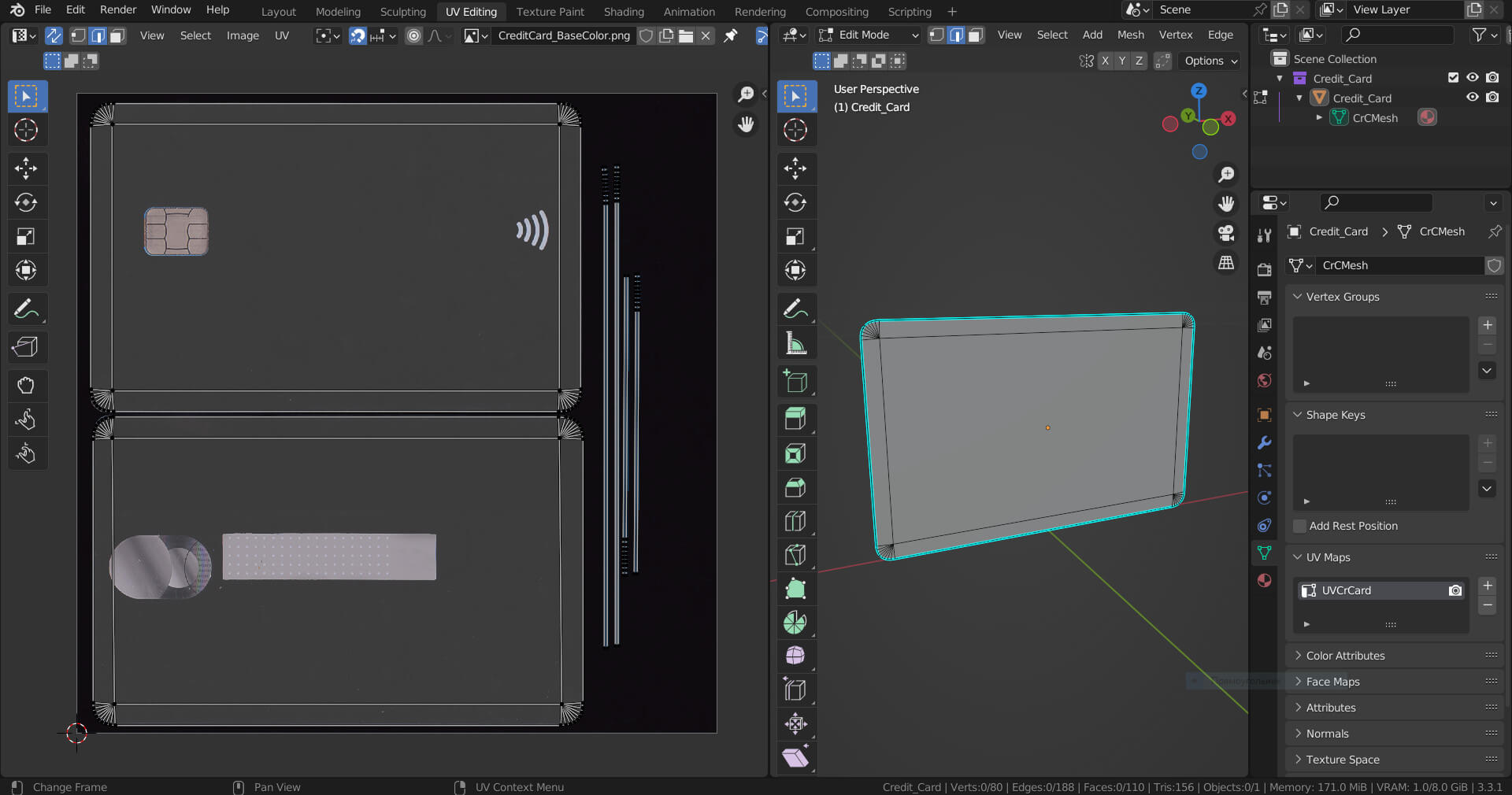Click the Options button in viewport header
This screenshot has width=1512, height=795.
(1210, 61)
